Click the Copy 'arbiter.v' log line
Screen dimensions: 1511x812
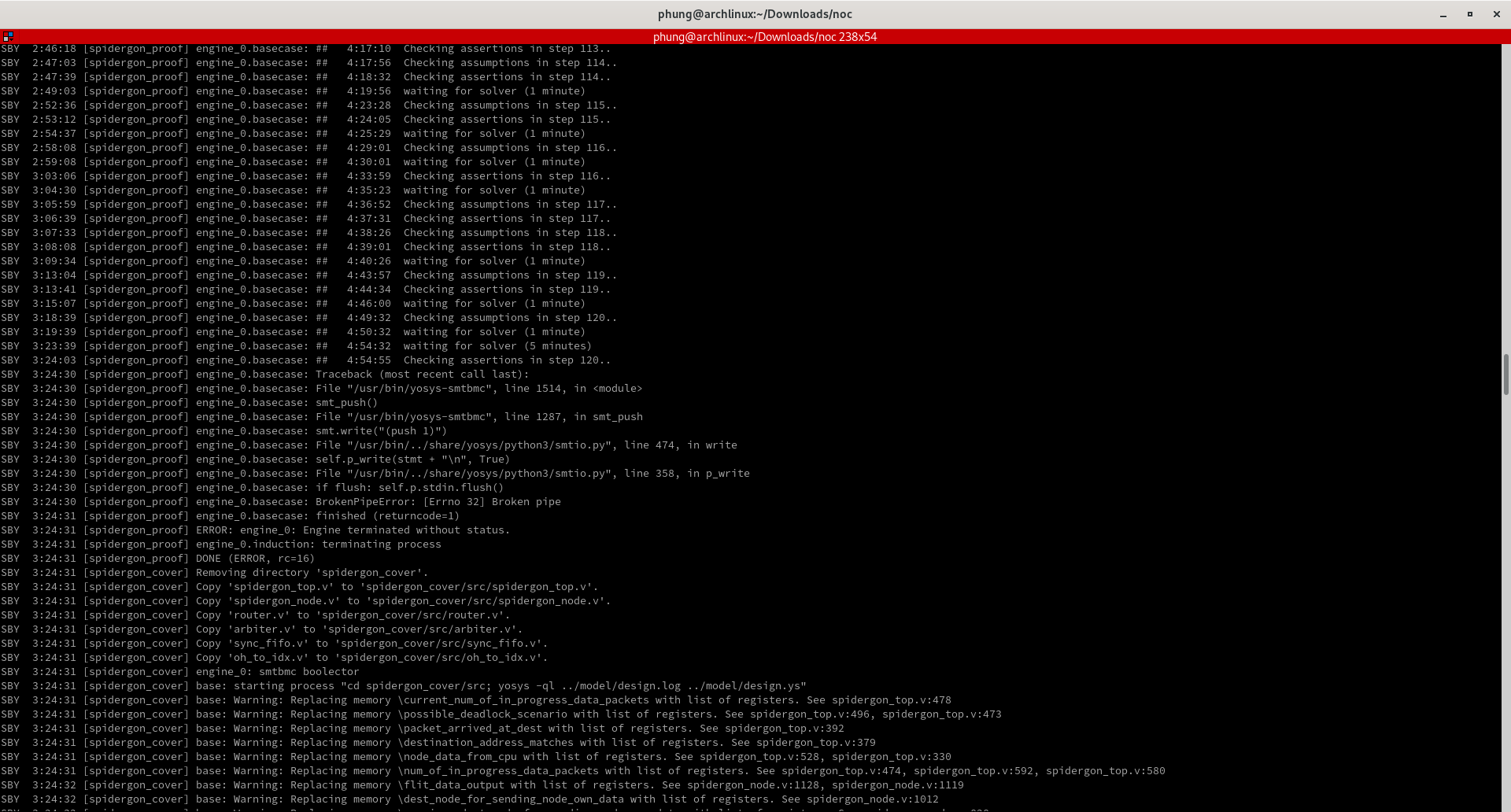359,629
